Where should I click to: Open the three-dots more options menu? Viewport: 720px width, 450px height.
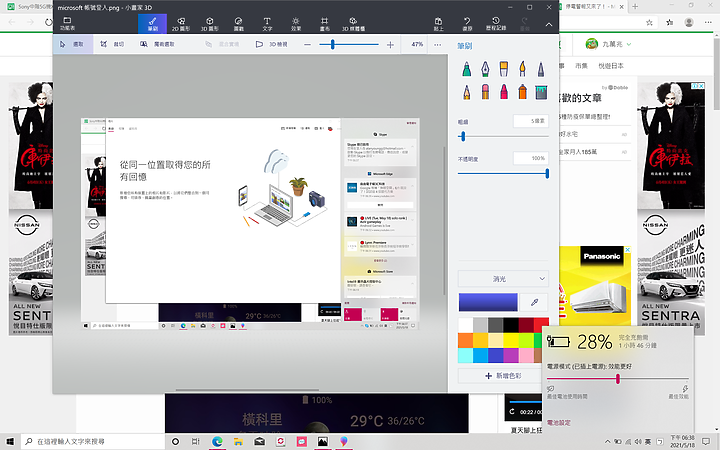pyautogui.click(x=438, y=45)
